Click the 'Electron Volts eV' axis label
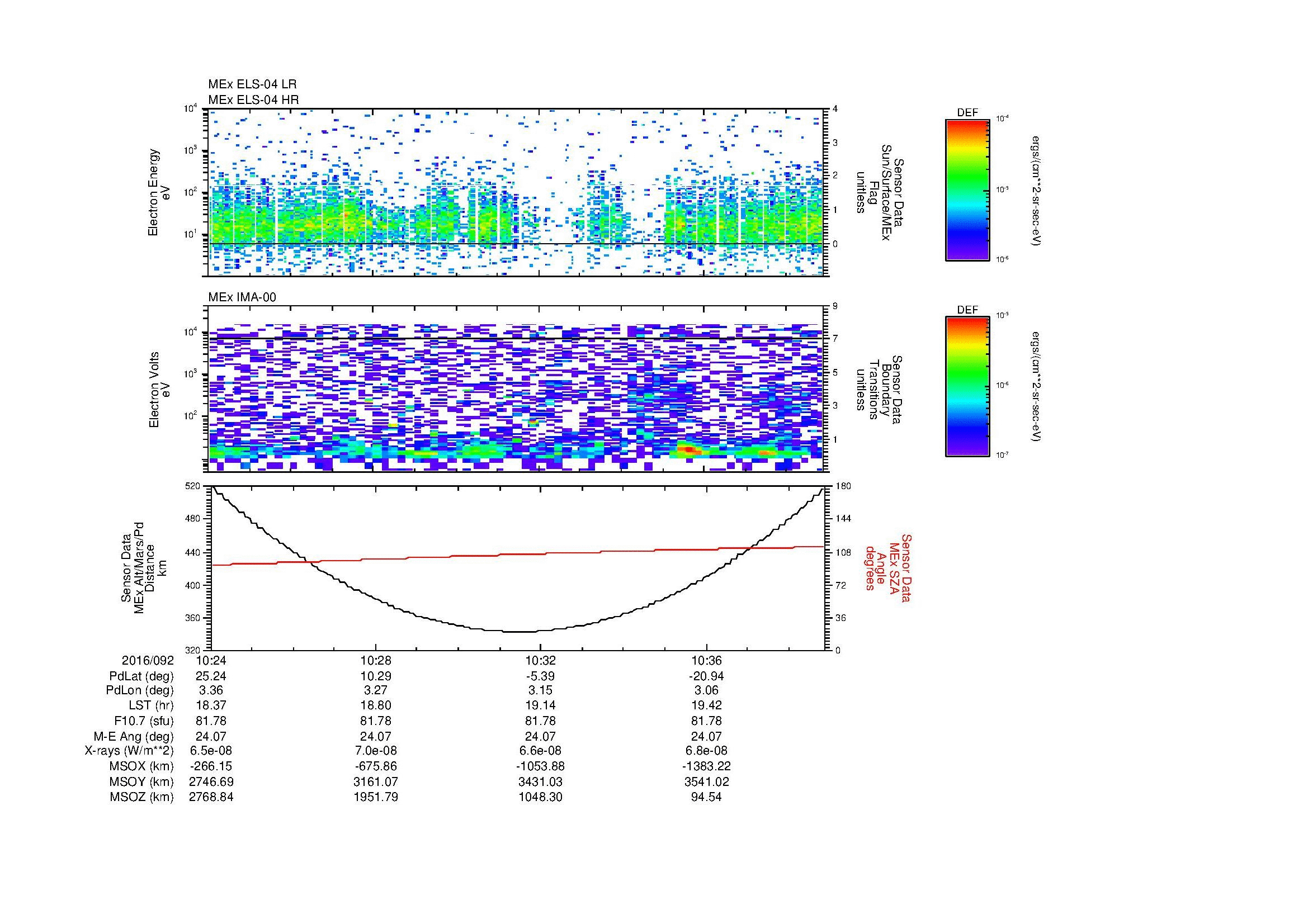The width and height of the screenshot is (1308, 924). [x=159, y=390]
